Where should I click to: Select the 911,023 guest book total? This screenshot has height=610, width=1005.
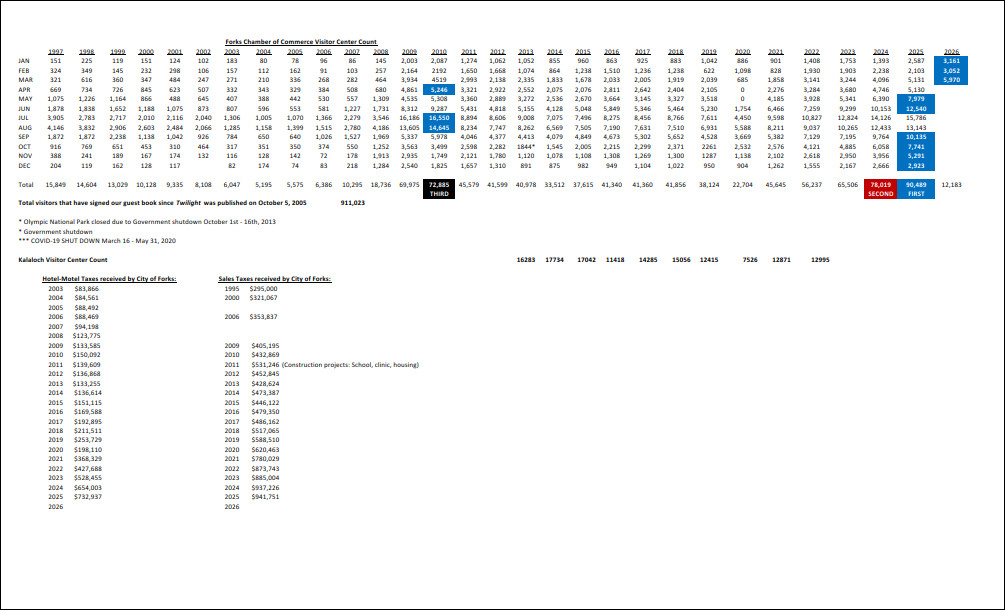pyautogui.click(x=353, y=202)
